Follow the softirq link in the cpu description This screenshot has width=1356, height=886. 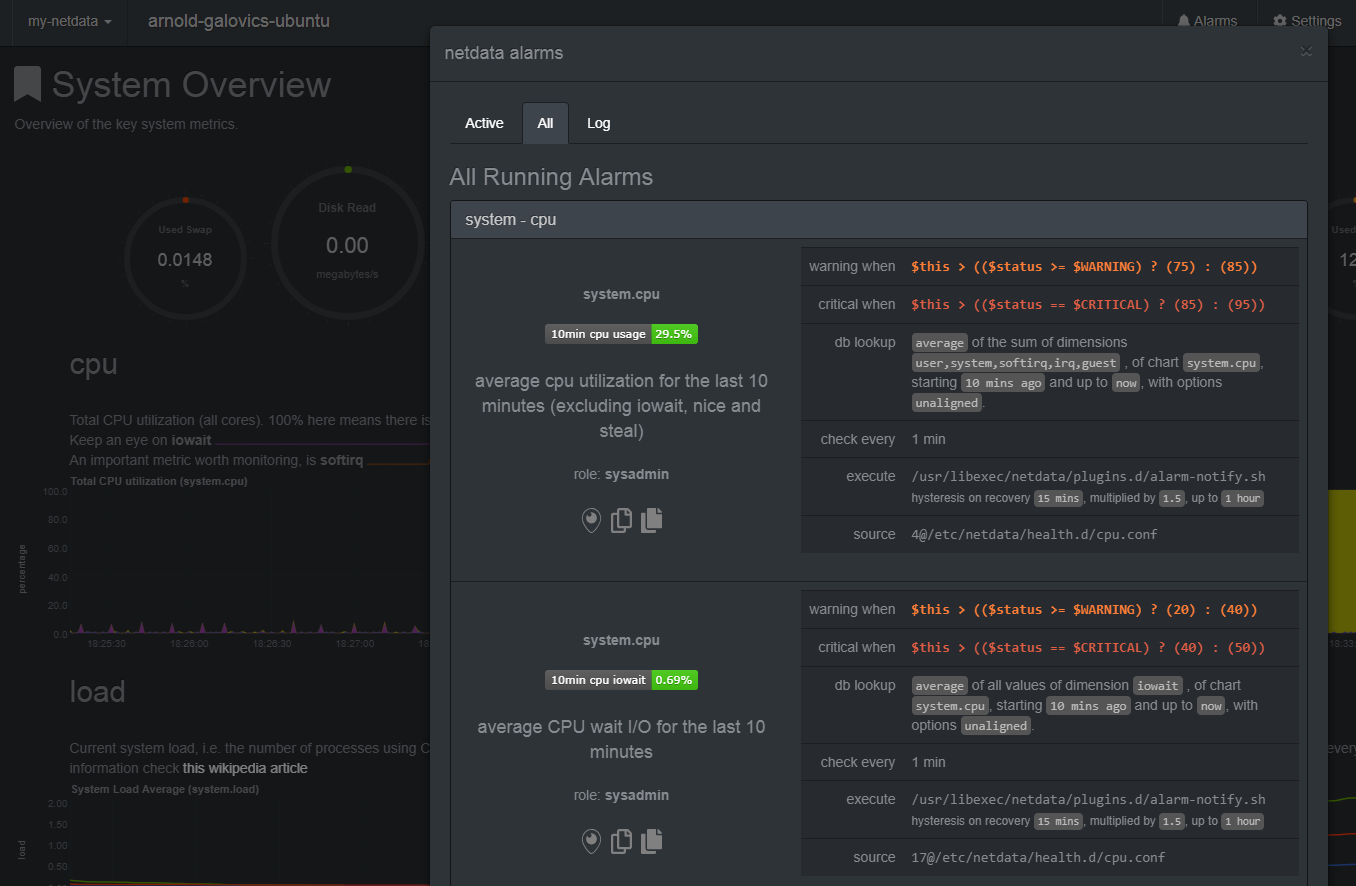click(x=341, y=460)
